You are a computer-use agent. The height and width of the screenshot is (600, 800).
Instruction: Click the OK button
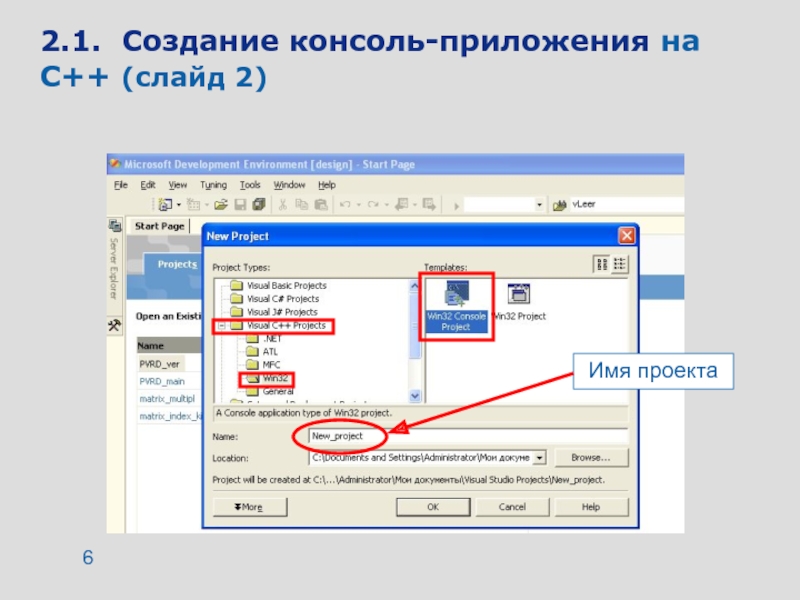433,507
